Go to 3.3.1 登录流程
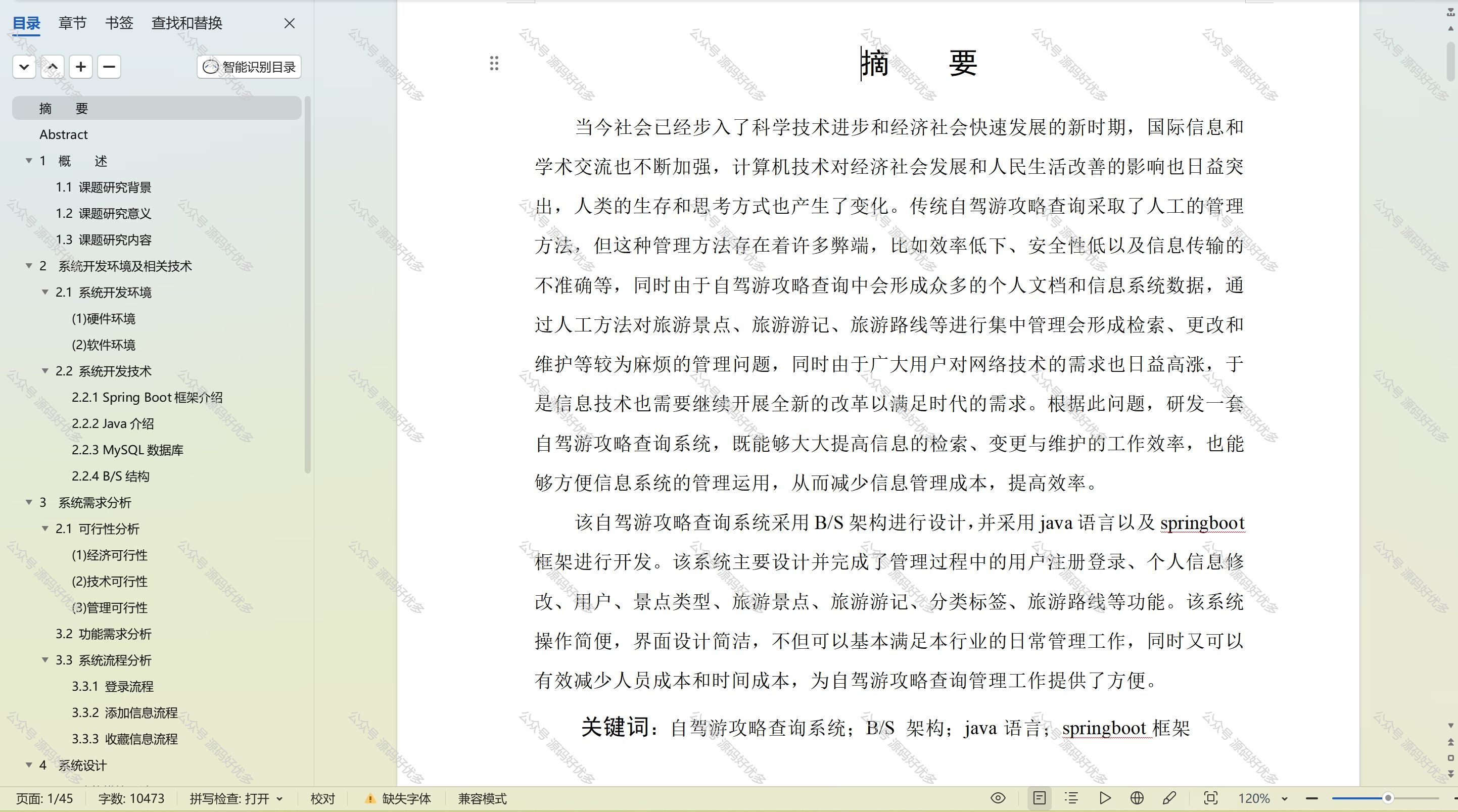The image size is (1458, 812). pos(113,686)
